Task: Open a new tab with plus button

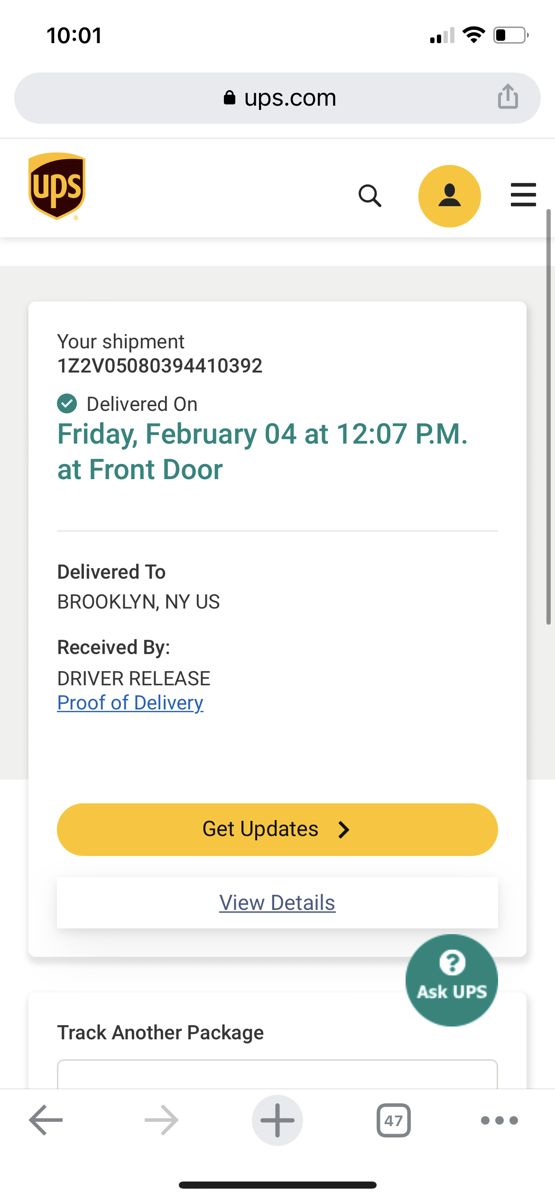Action: click(277, 1120)
